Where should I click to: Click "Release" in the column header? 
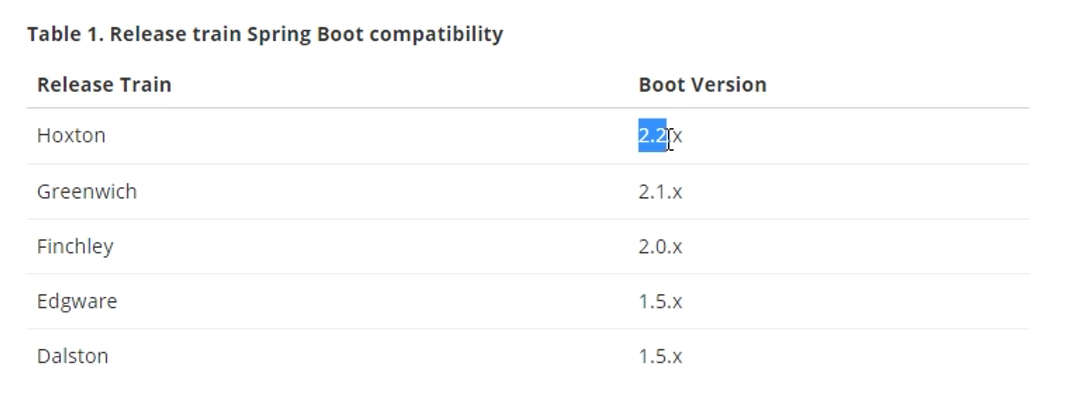pyautogui.click(x=75, y=85)
